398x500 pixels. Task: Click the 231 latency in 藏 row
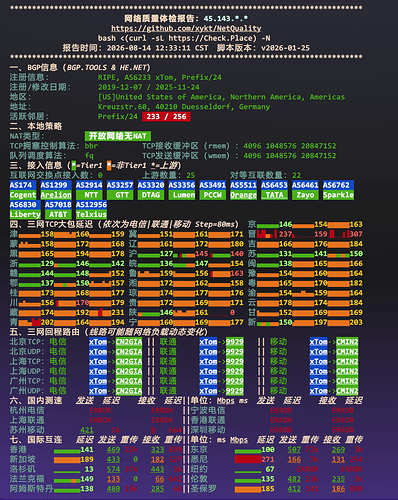118,313
